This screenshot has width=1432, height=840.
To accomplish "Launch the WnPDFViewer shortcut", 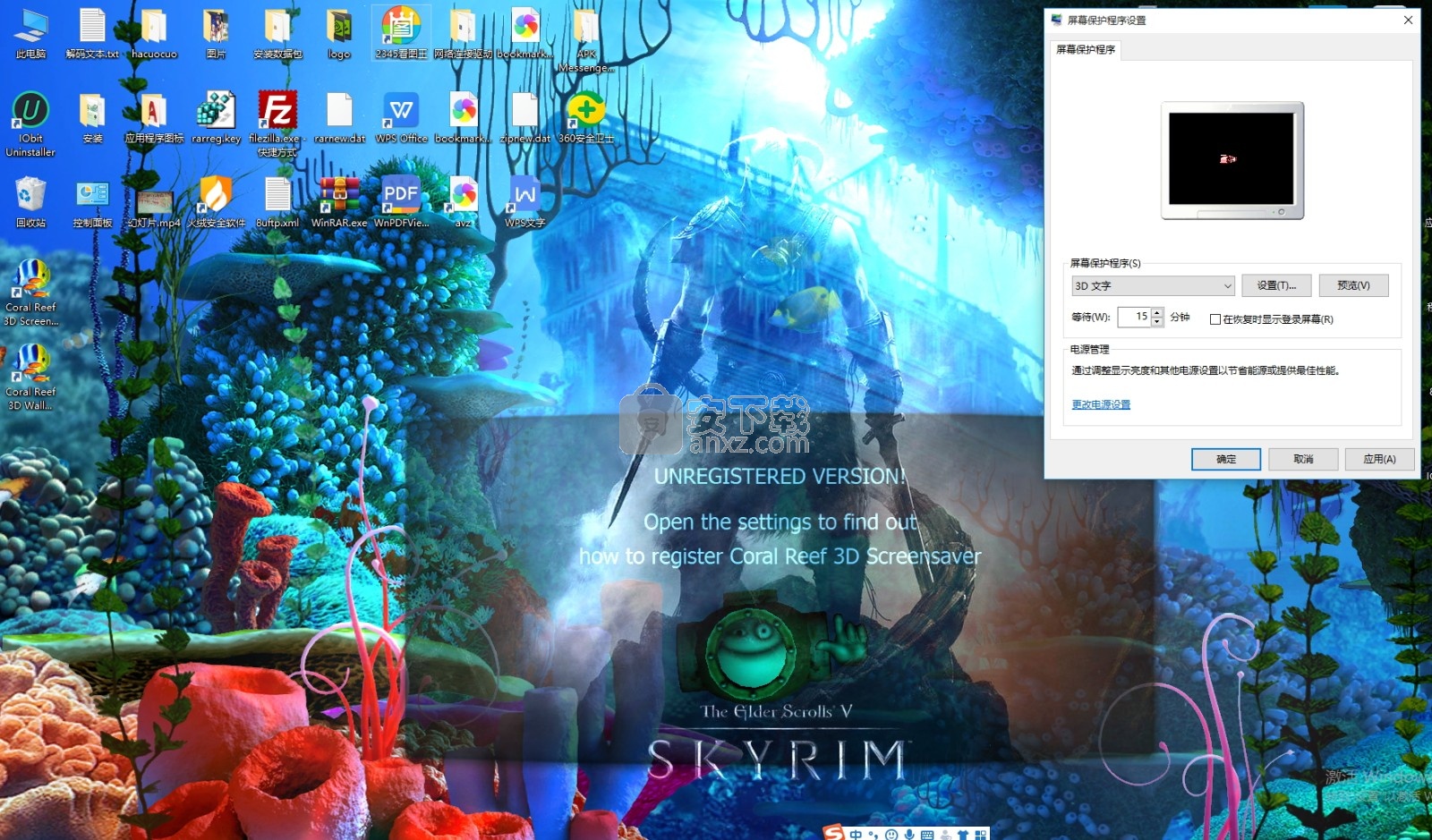I will tap(401, 202).
